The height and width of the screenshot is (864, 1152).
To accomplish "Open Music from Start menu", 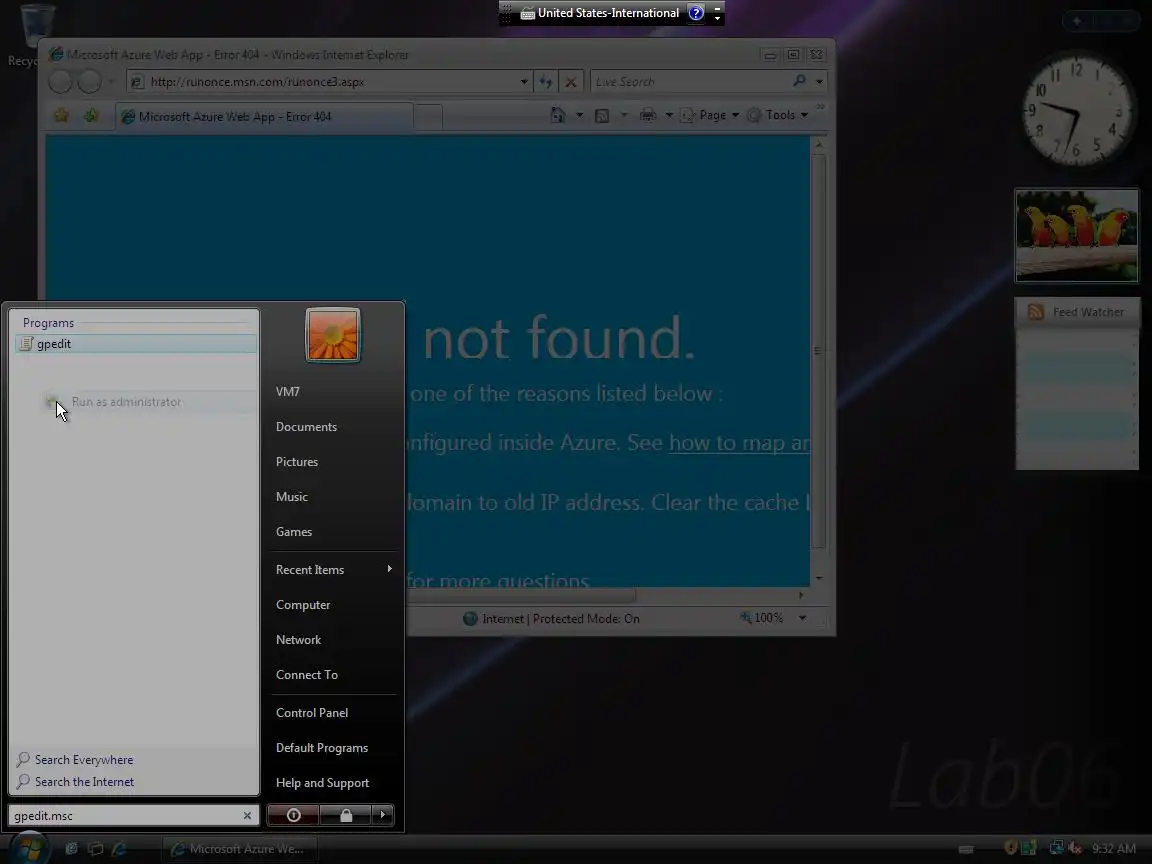I will point(292,497).
